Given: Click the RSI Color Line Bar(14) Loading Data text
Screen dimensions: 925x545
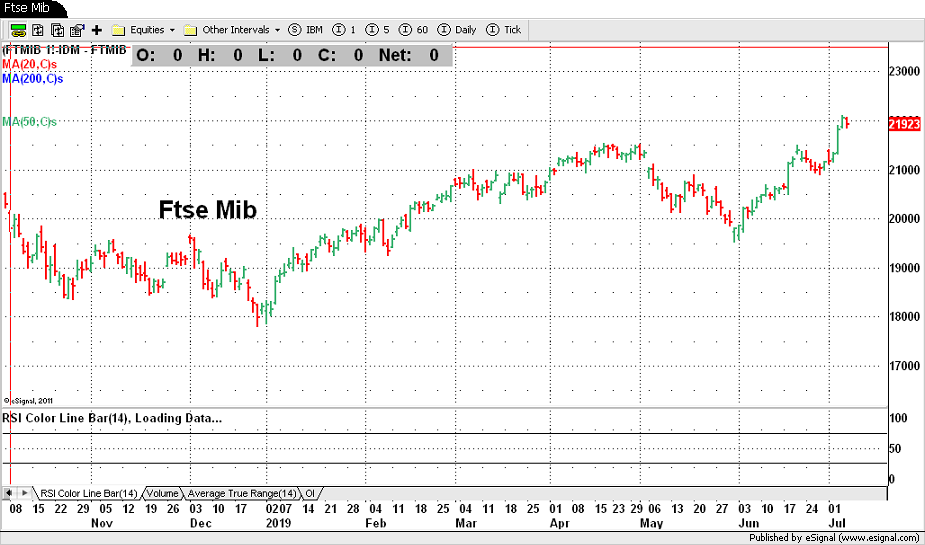Looking at the screenshot, I should 112,418.
